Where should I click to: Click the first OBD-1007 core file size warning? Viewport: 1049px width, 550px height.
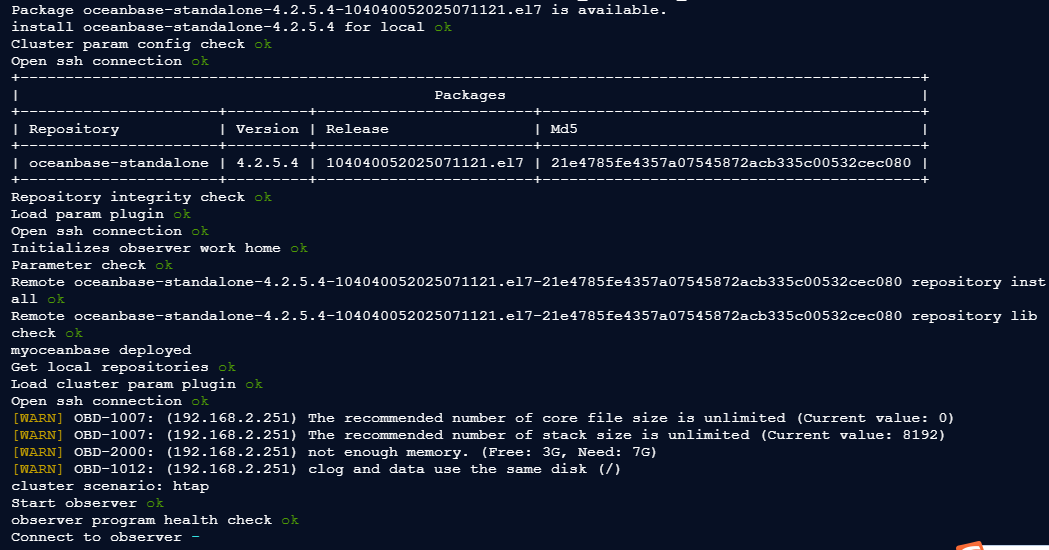click(483, 418)
